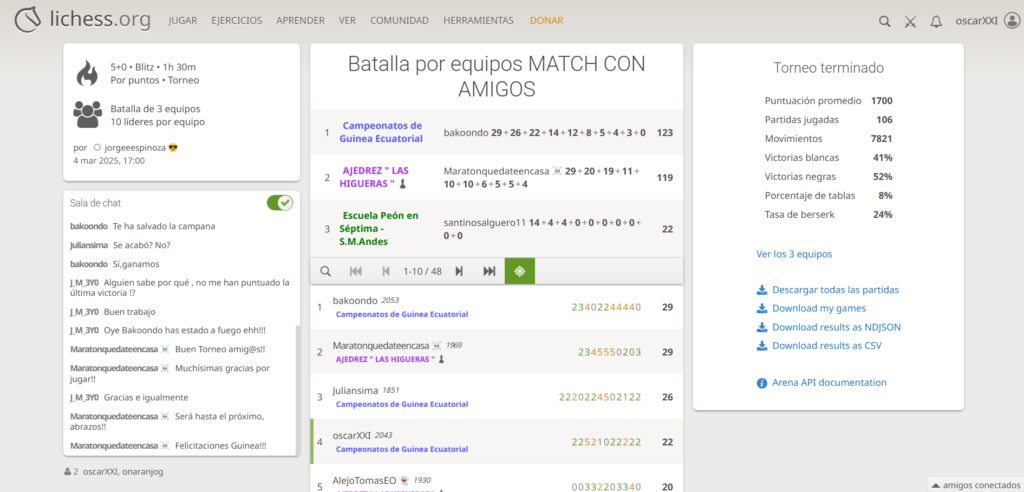This screenshot has height=492, width=1024.
Task: Click the info icon beside Arena API
Action: pos(761,384)
